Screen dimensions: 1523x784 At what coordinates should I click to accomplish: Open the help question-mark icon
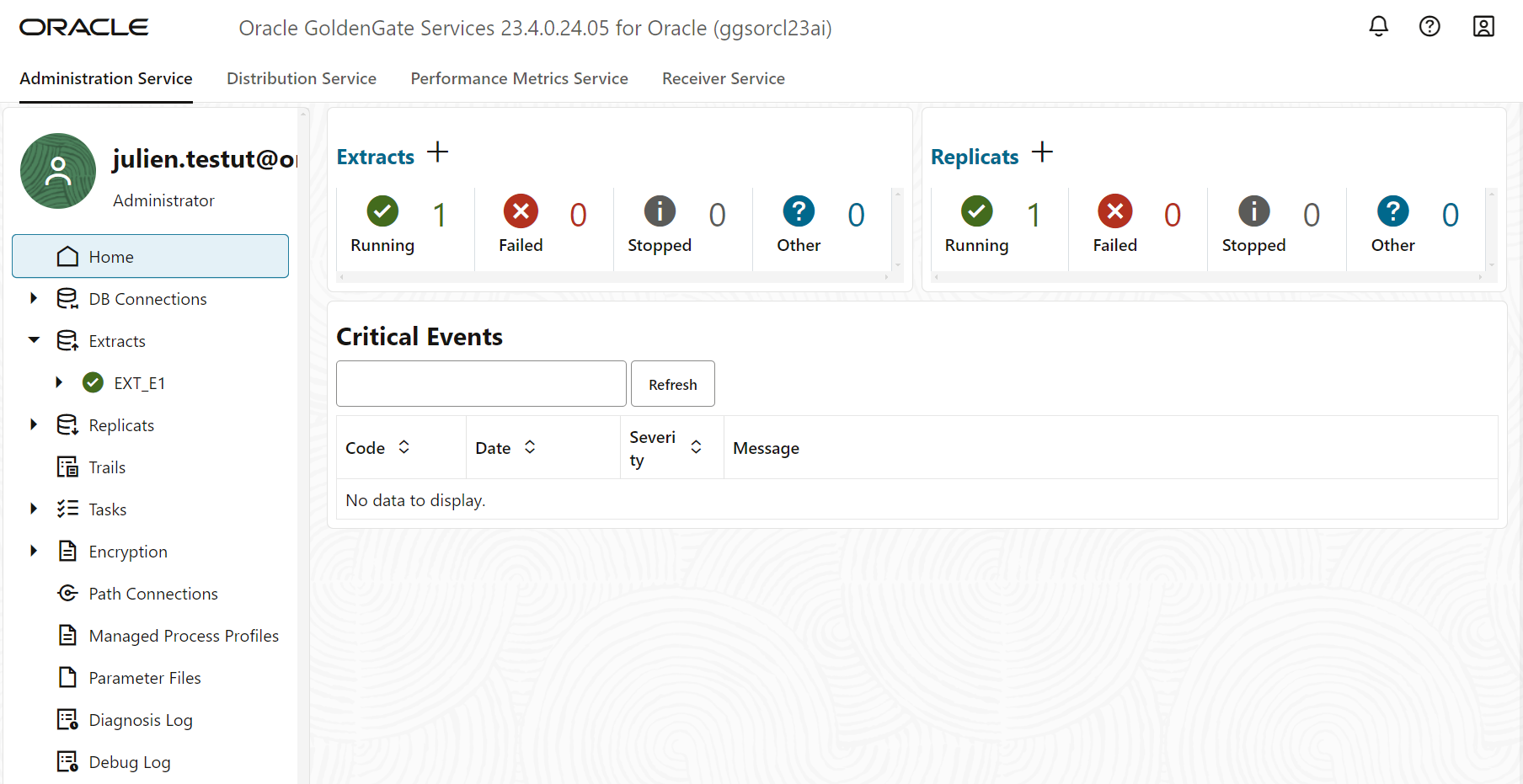point(1429,26)
